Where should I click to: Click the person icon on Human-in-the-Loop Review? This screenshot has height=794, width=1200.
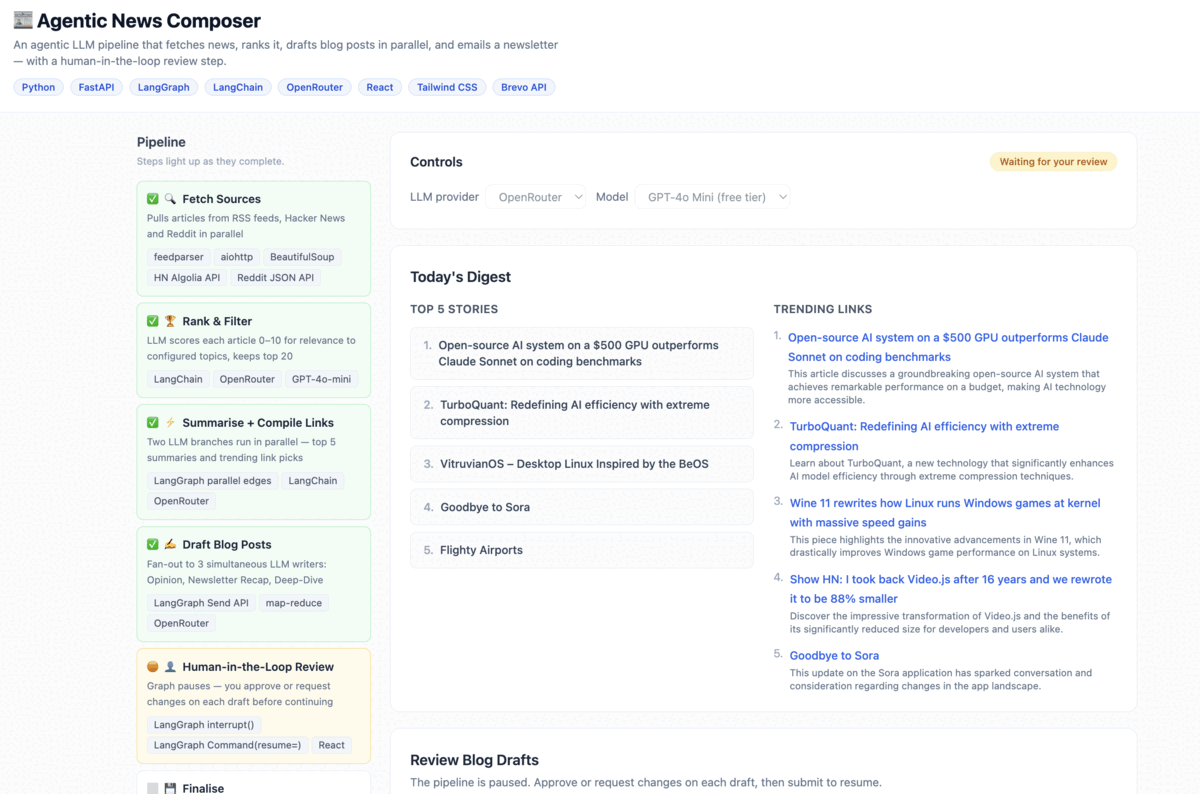click(170, 666)
